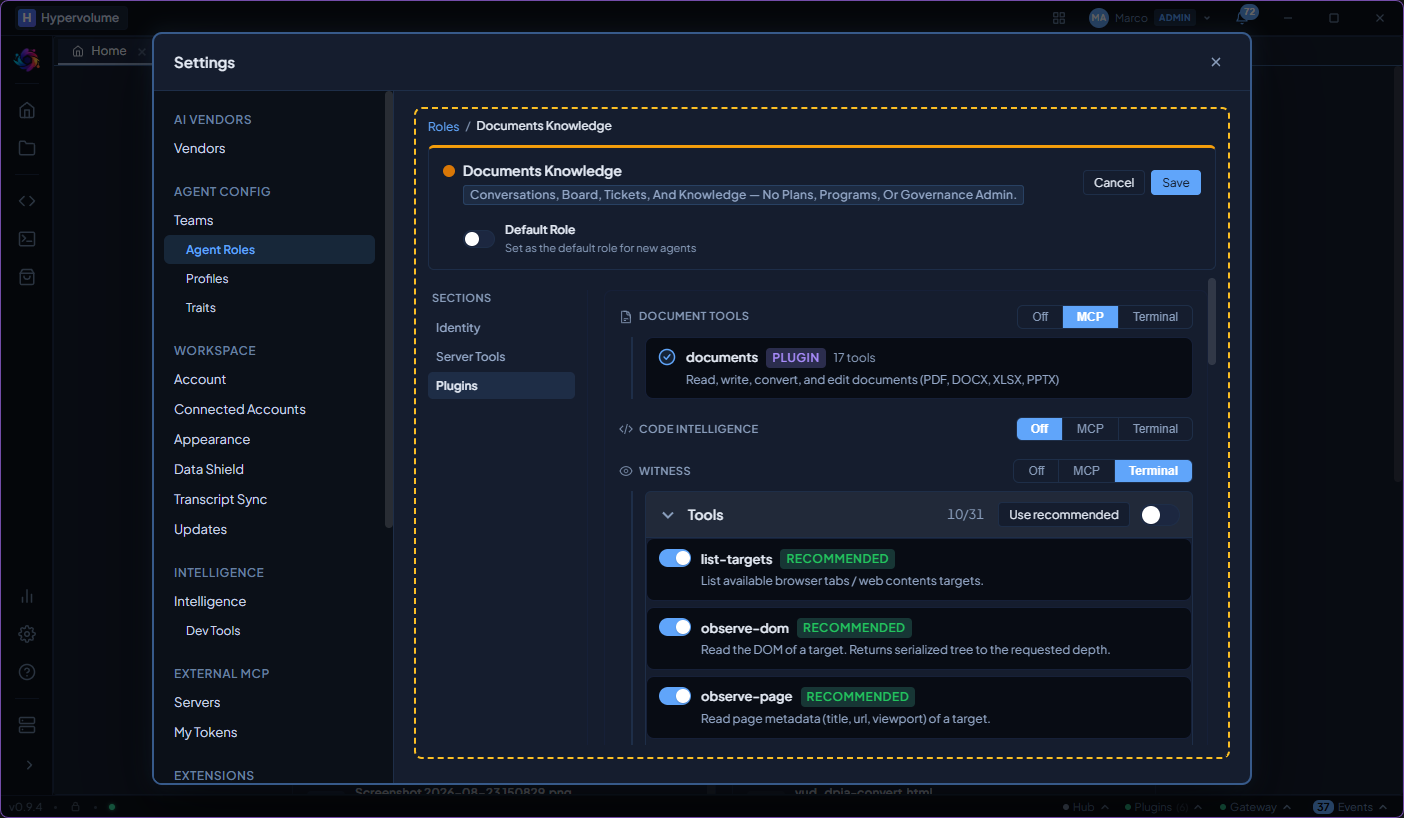This screenshot has height=818, width=1404.
Task: Disable the list-targets tool toggle
Action: pyautogui.click(x=675, y=558)
